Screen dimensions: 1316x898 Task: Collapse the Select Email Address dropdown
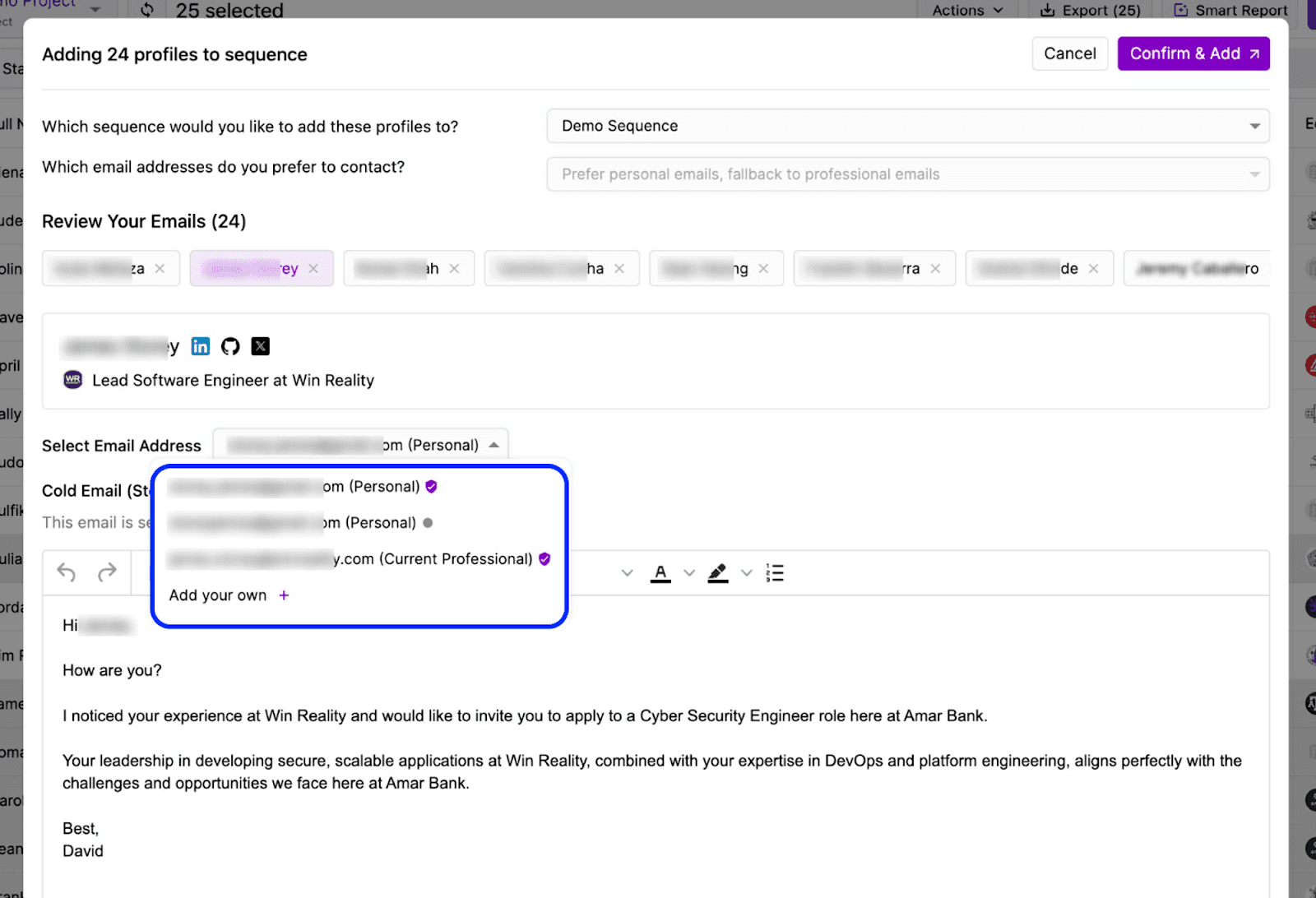click(493, 445)
